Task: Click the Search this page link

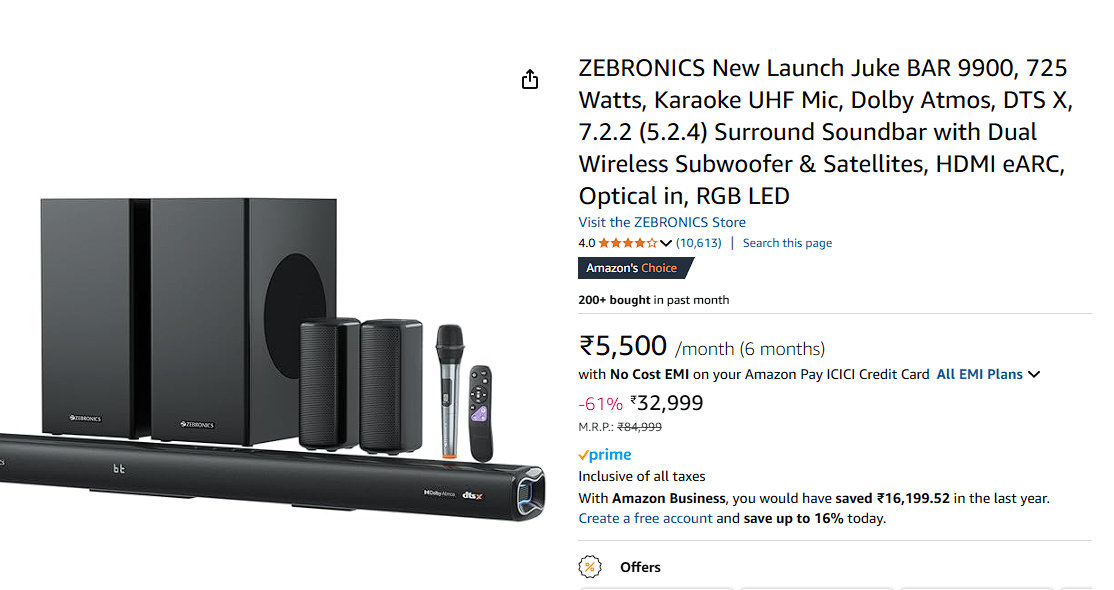Action: coord(787,243)
